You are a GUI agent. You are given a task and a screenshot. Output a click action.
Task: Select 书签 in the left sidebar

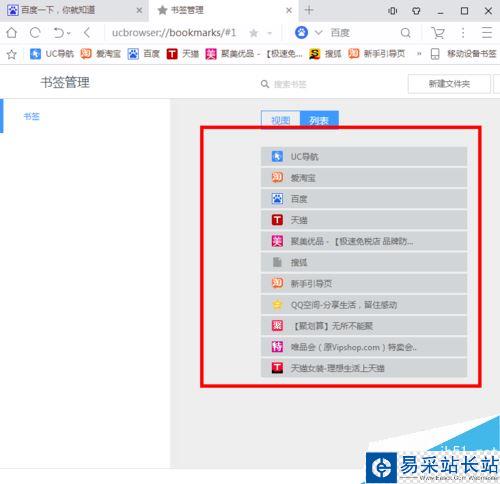(32, 116)
